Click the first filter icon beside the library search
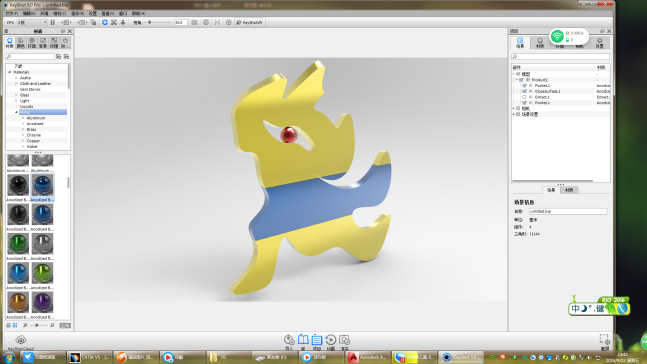This screenshot has height=364, width=647. [59, 57]
